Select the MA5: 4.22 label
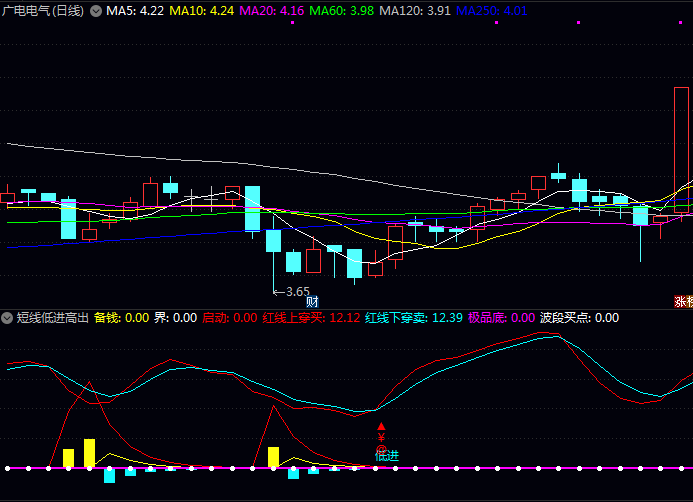Image resolution: width=693 pixels, height=502 pixels. click(x=135, y=11)
